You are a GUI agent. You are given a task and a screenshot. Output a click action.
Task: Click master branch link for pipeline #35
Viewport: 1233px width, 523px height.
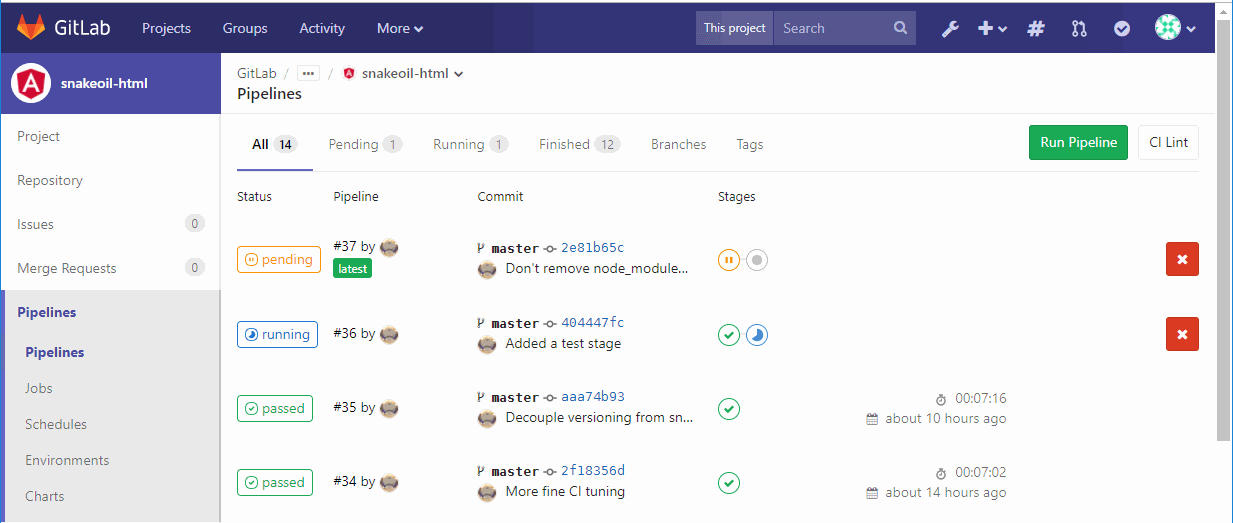coord(515,397)
